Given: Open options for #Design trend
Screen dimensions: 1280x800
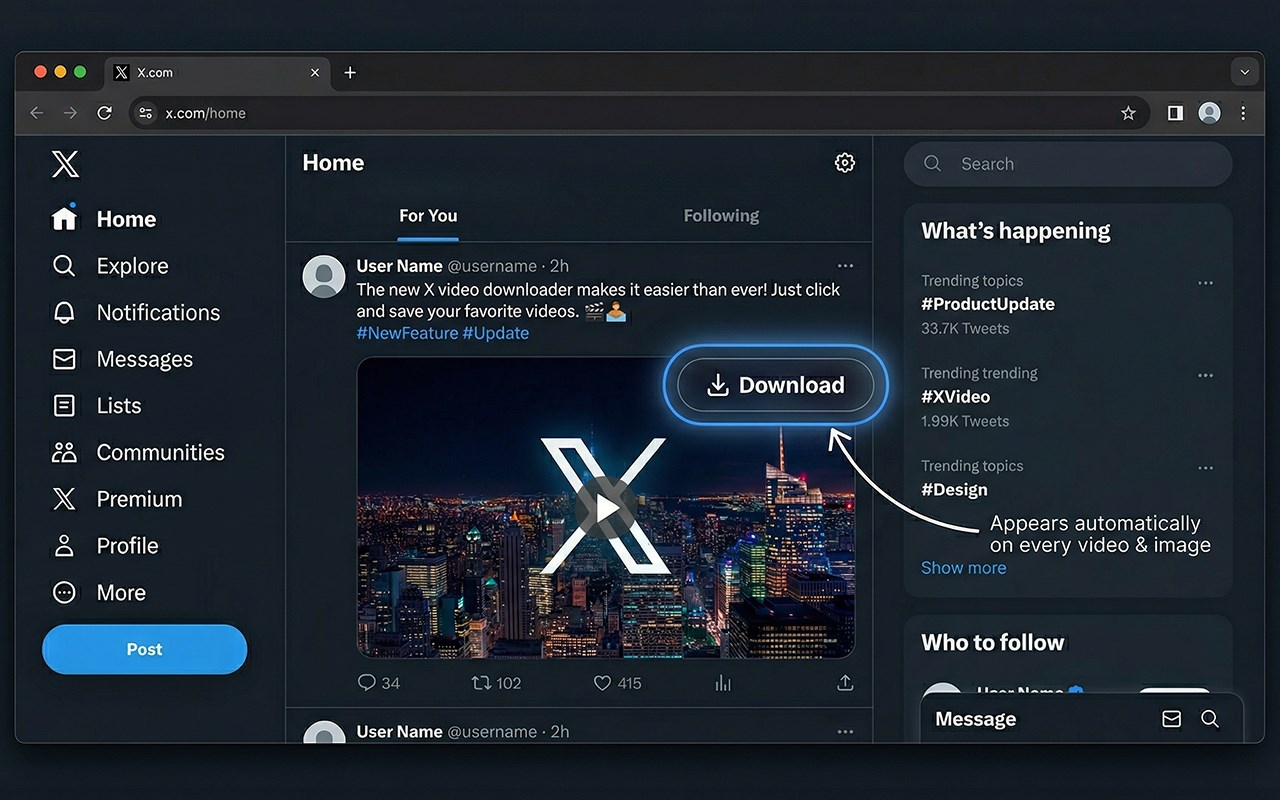Looking at the screenshot, I should [x=1205, y=468].
